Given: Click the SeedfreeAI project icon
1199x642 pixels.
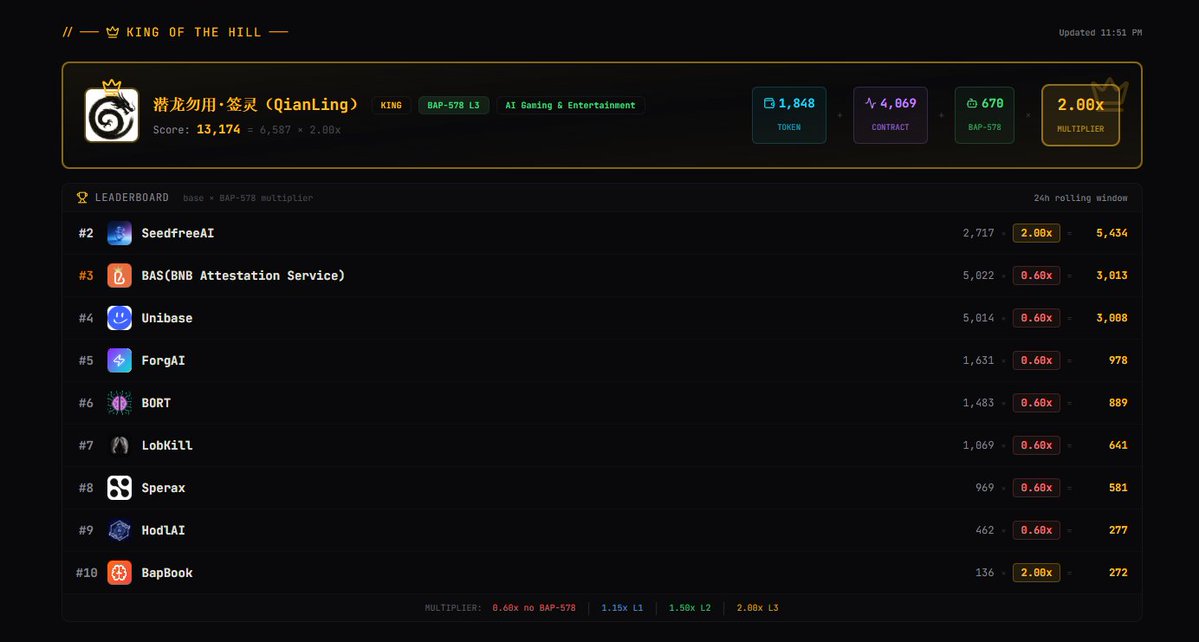Looking at the screenshot, I should click(x=119, y=233).
